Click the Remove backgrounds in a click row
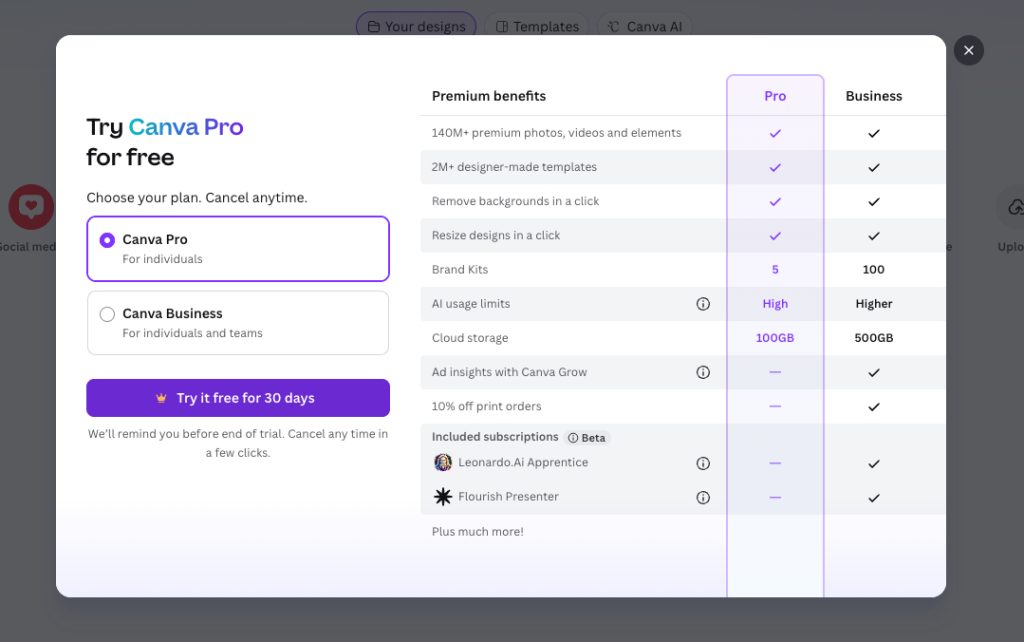 683,201
